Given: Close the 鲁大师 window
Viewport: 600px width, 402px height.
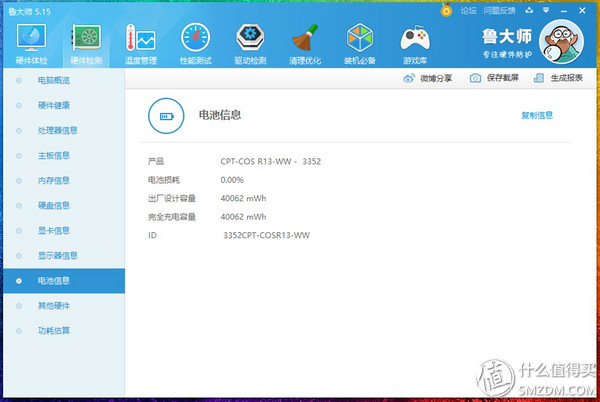Looking at the screenshot, I should coord(582,11).
